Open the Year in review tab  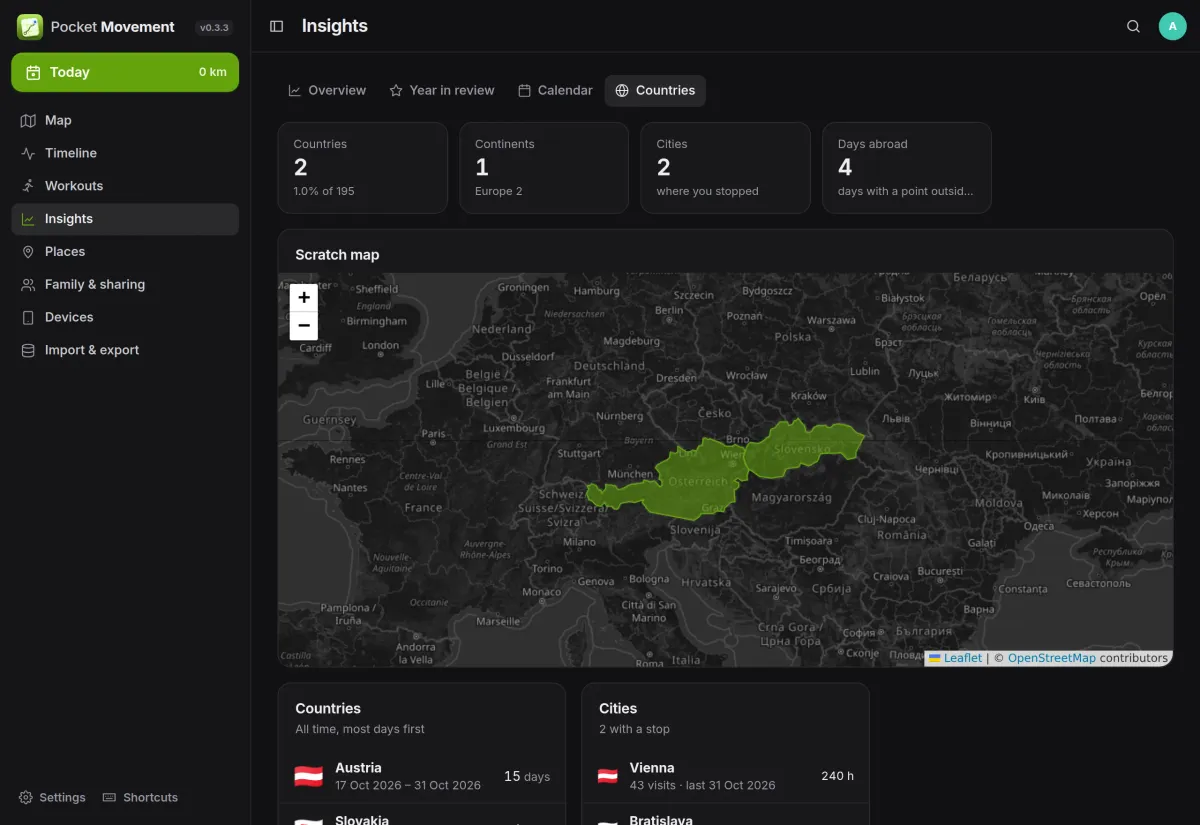click(x=442, y=90)
